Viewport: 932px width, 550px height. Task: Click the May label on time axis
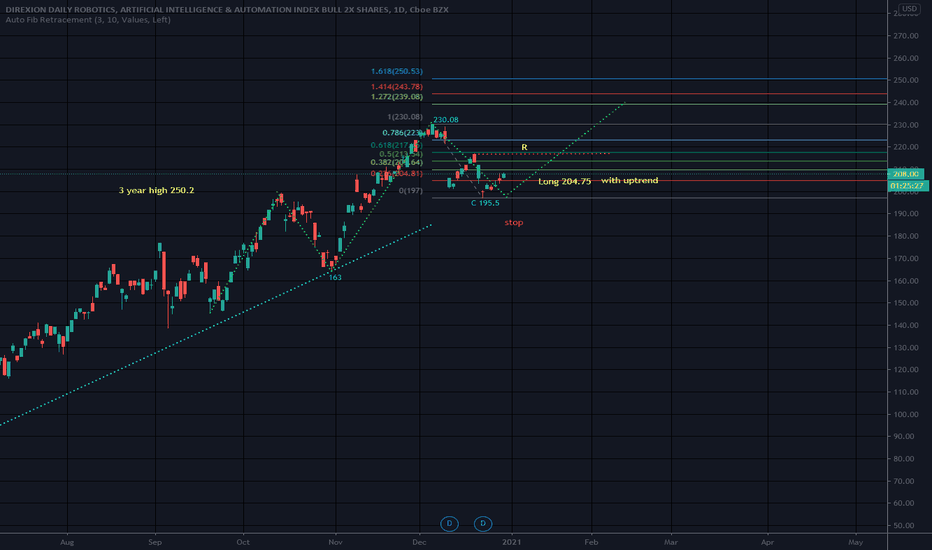(855, 542)
